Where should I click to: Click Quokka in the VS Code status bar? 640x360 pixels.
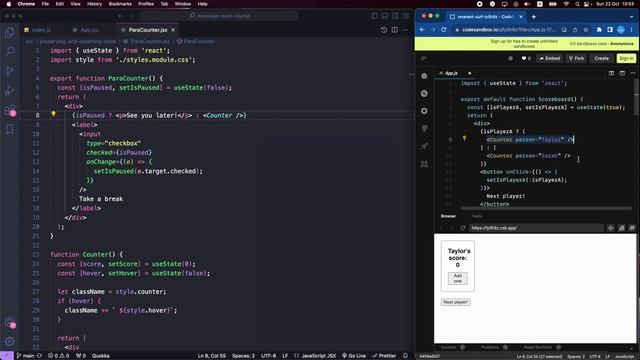pyautogui.click(x=100, y=356)
